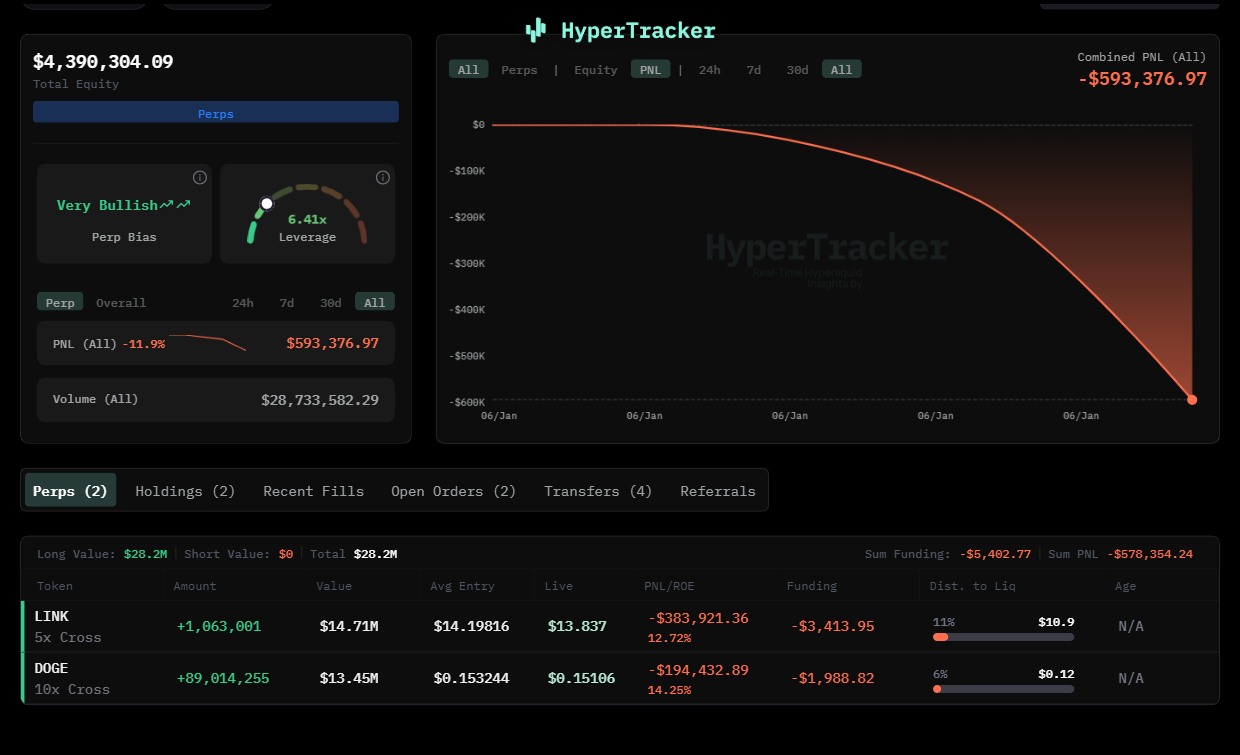Select PNL mode on the chart
This screenshot has height=755, width=1240.
[x=650, y=69]
